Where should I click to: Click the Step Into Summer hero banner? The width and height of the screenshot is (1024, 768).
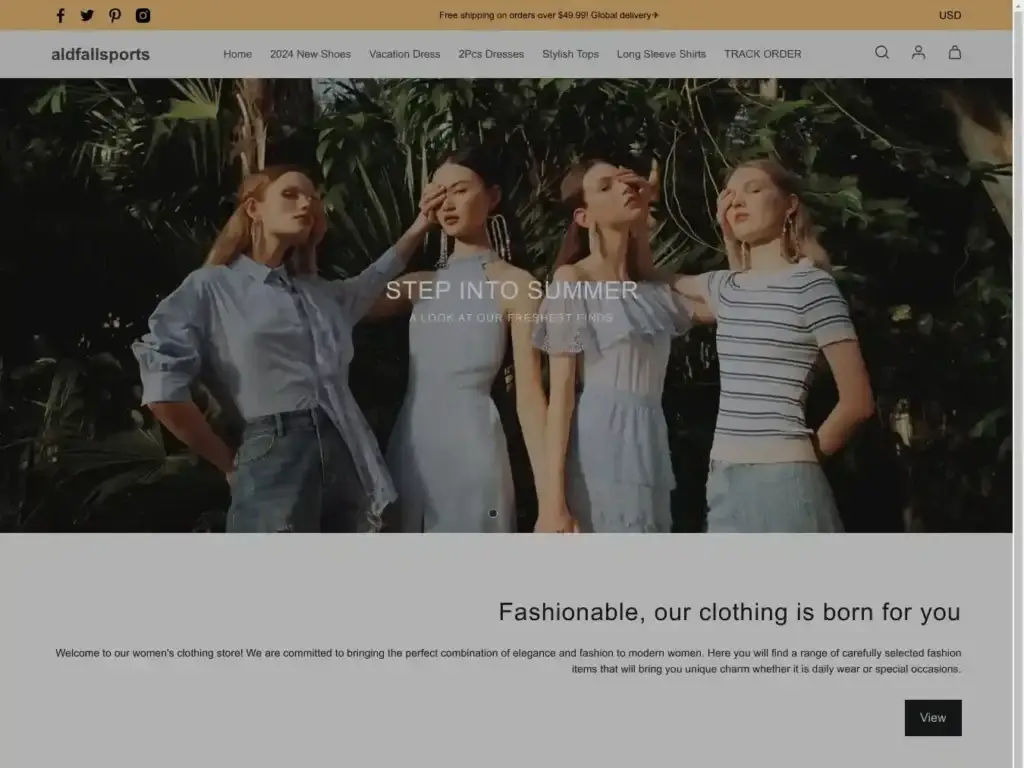pos(511,291)
